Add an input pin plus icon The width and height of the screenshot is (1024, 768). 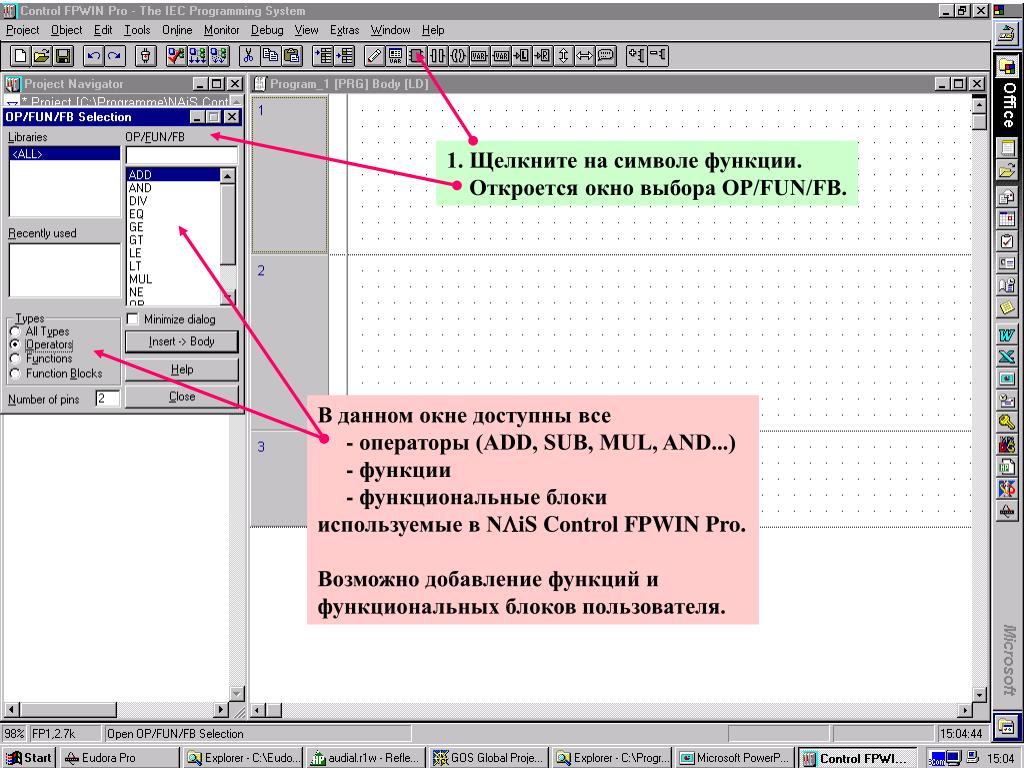[636, 56]
